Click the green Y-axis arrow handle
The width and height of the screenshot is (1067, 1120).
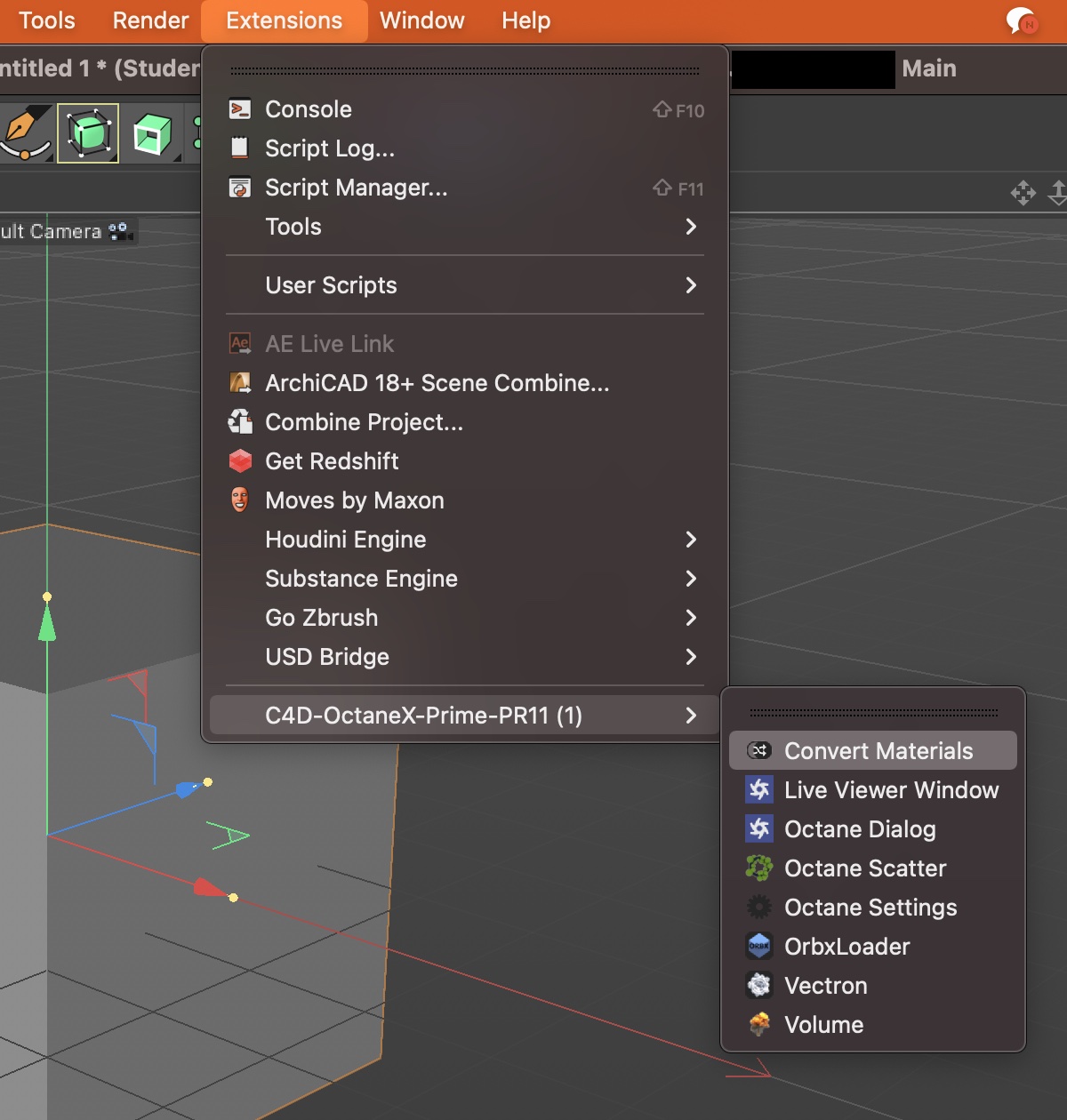tap(47, 622)
